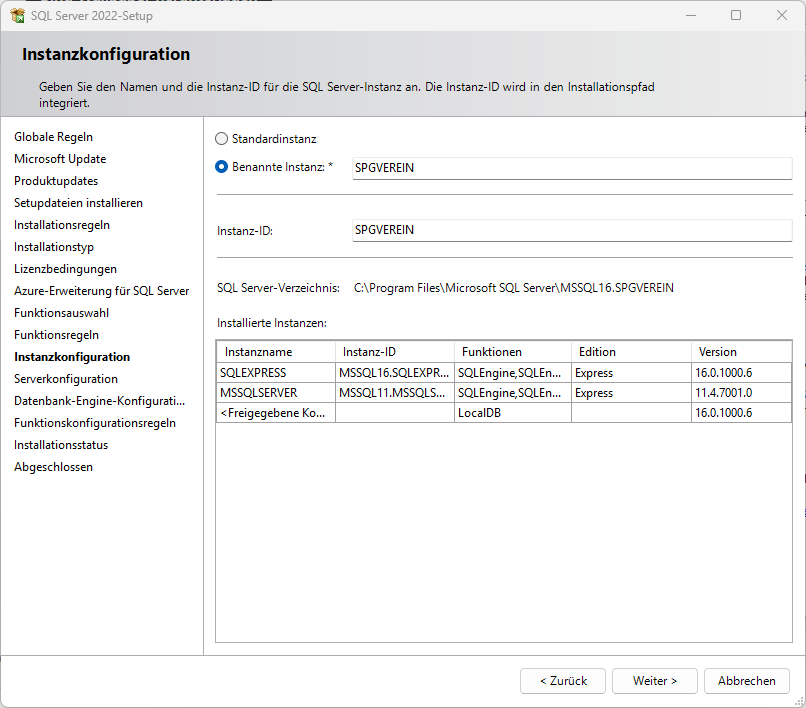
Task: Click the SQL Server setup title bar icon
Action: click(17, 16)
